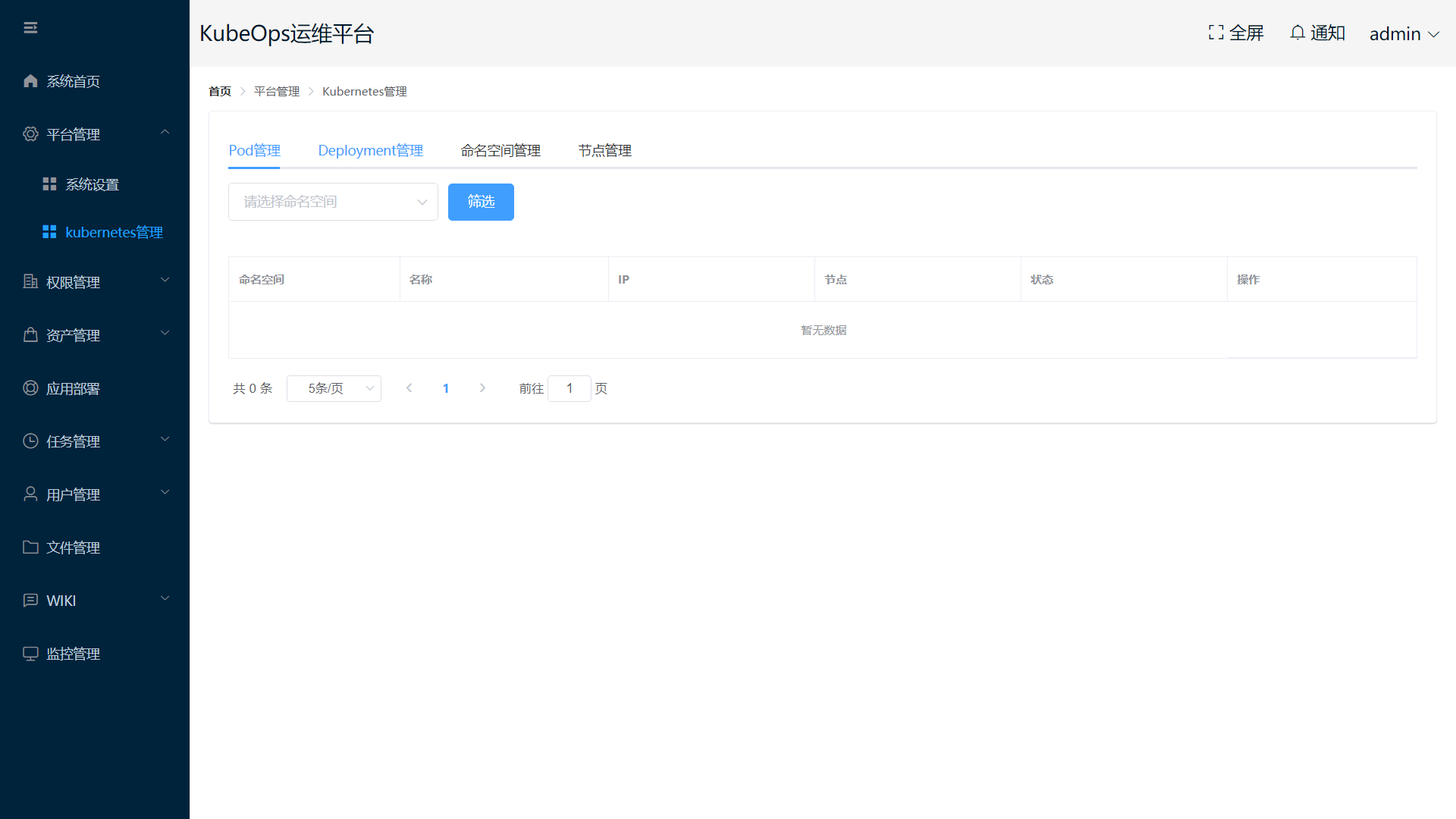Click the 前往 page number input
This screenshot has height=819, width=1456.
(569, 388)
